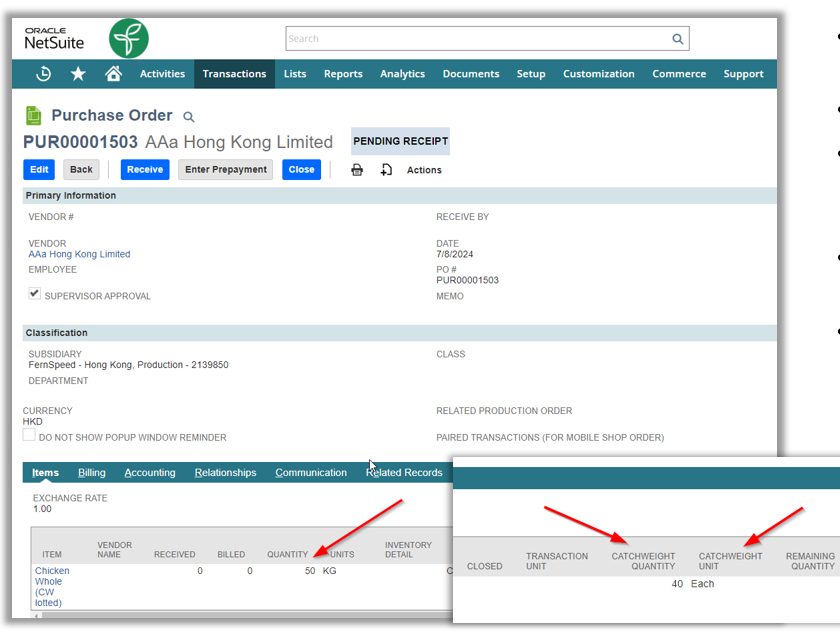Click the Enter Prepayment button
The width and height of the screenshot is (840, 637).
pyautogui.click(x=226, y=169)
